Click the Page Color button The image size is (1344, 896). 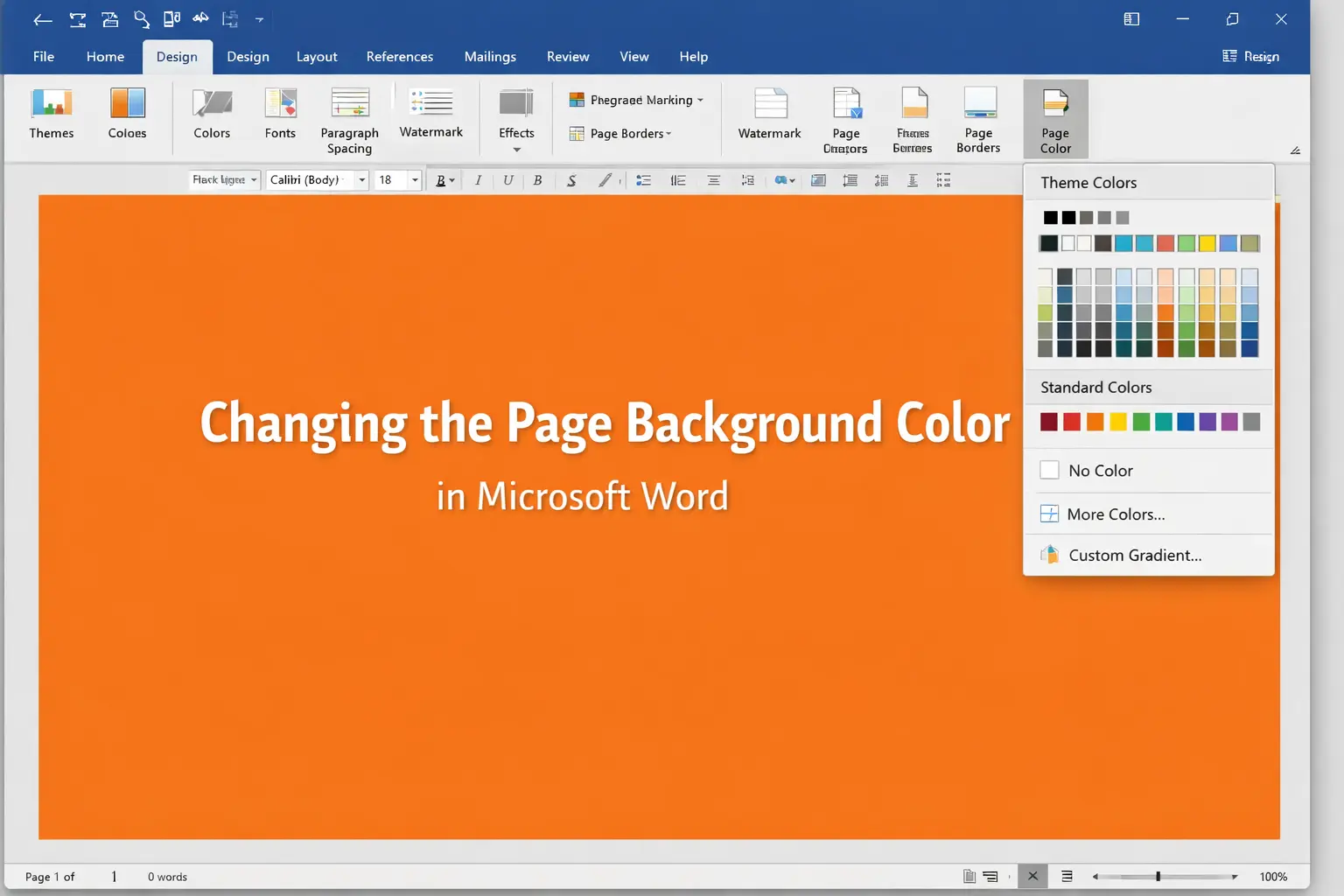(1055, 120)
